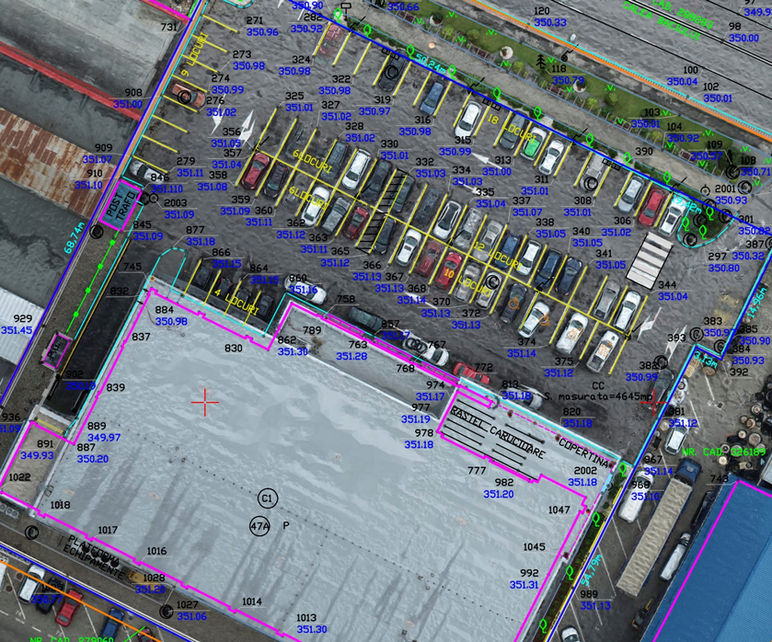
Task: Click survey point number 982
Action: pos(504,482)
